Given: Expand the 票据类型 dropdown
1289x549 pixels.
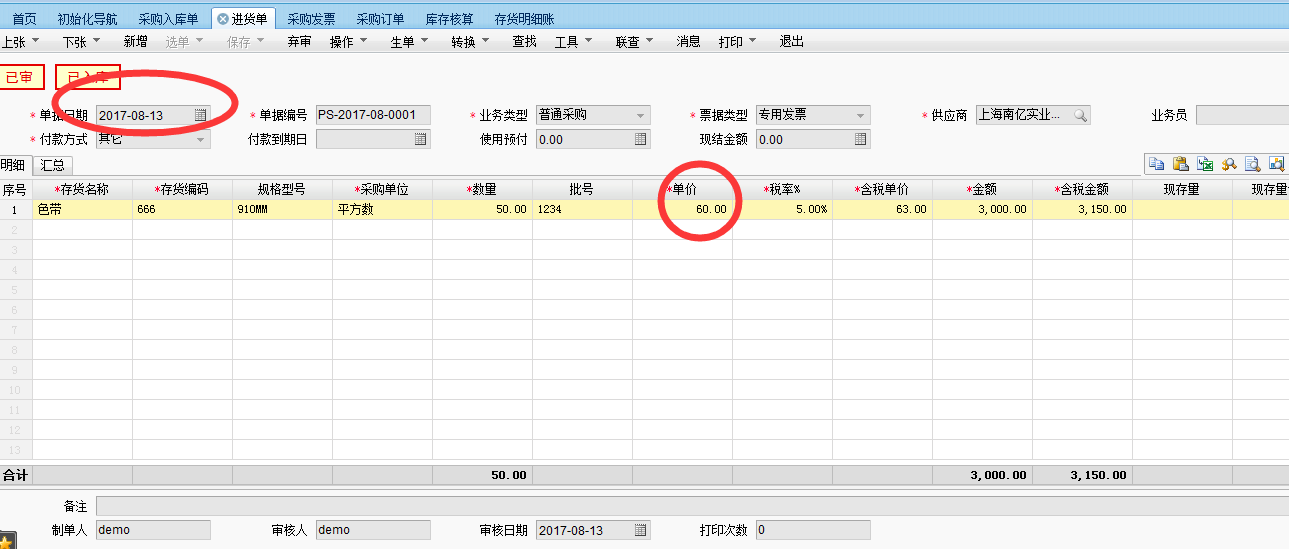Looking at the screenshot, I should (x=860, y=116).
